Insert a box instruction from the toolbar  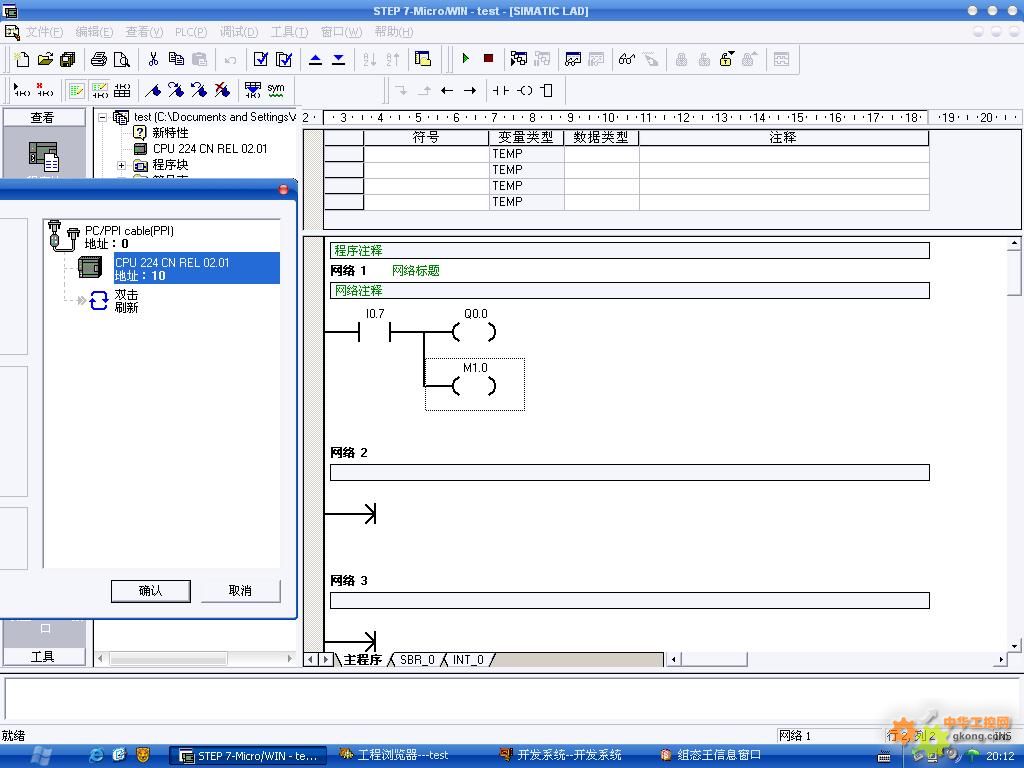tap(547, 91)
